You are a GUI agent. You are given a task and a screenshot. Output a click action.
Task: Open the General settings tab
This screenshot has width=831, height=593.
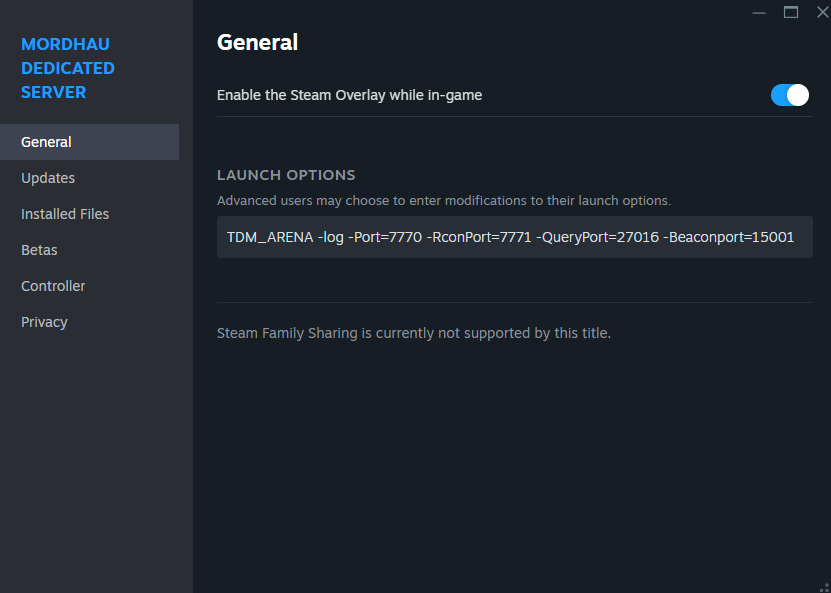click(89, 142)
